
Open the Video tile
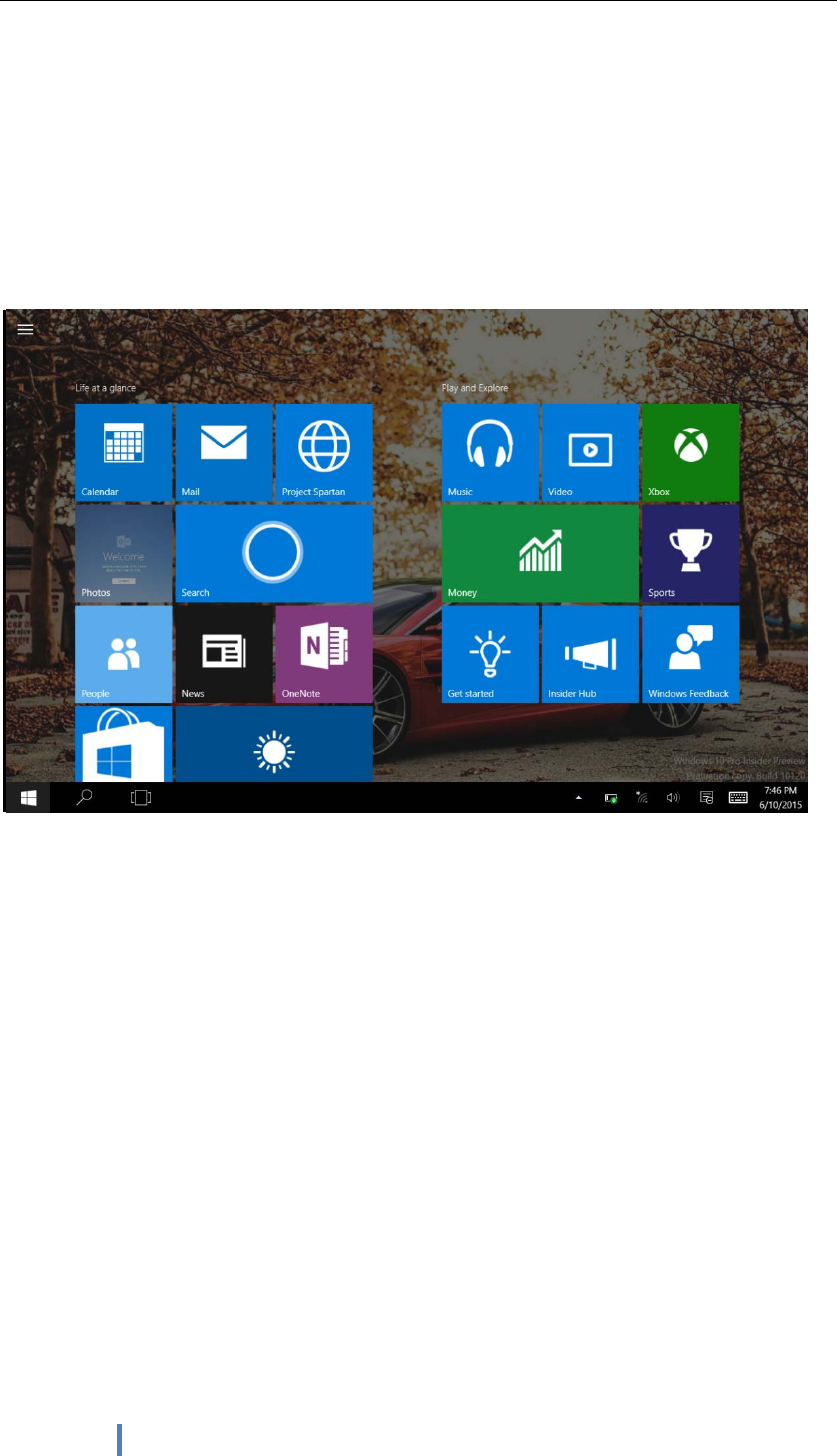(590, 452)
